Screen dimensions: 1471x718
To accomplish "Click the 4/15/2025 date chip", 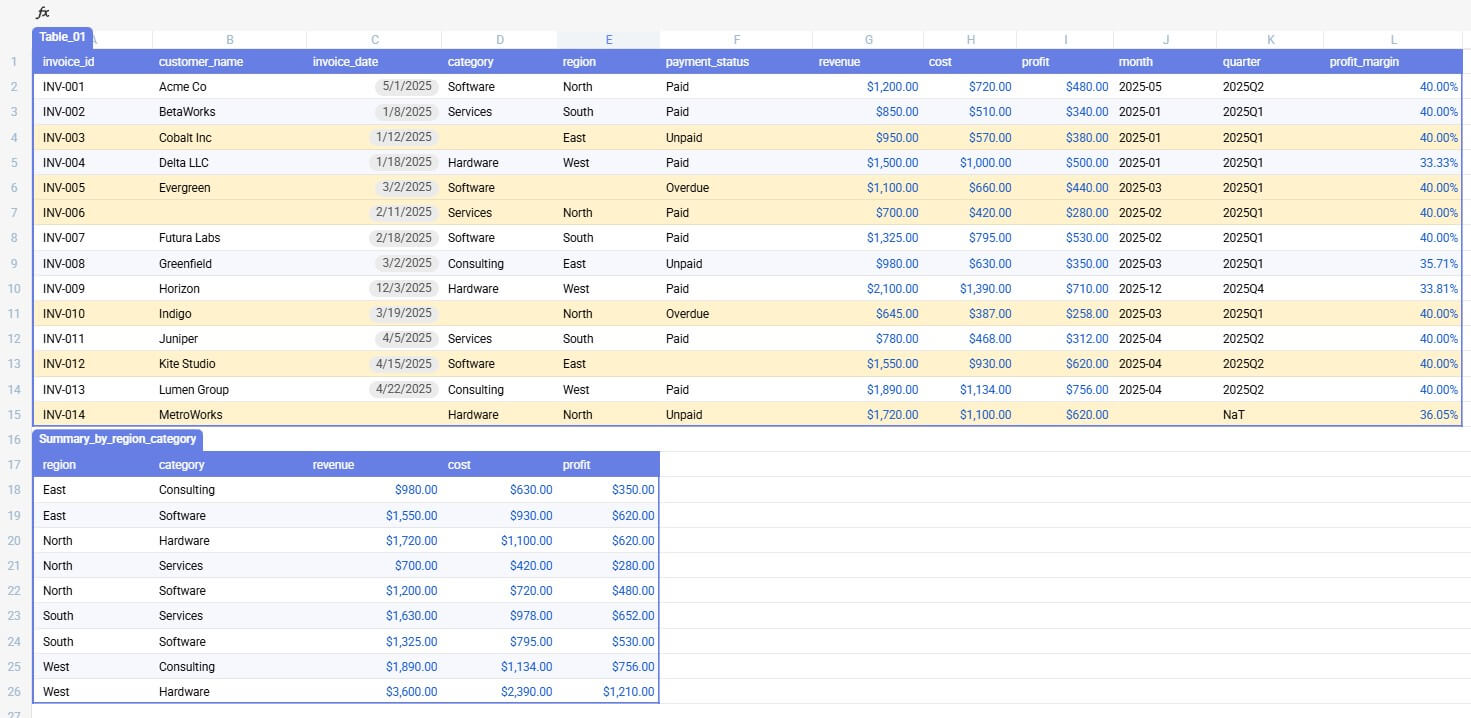I will 404,363.
